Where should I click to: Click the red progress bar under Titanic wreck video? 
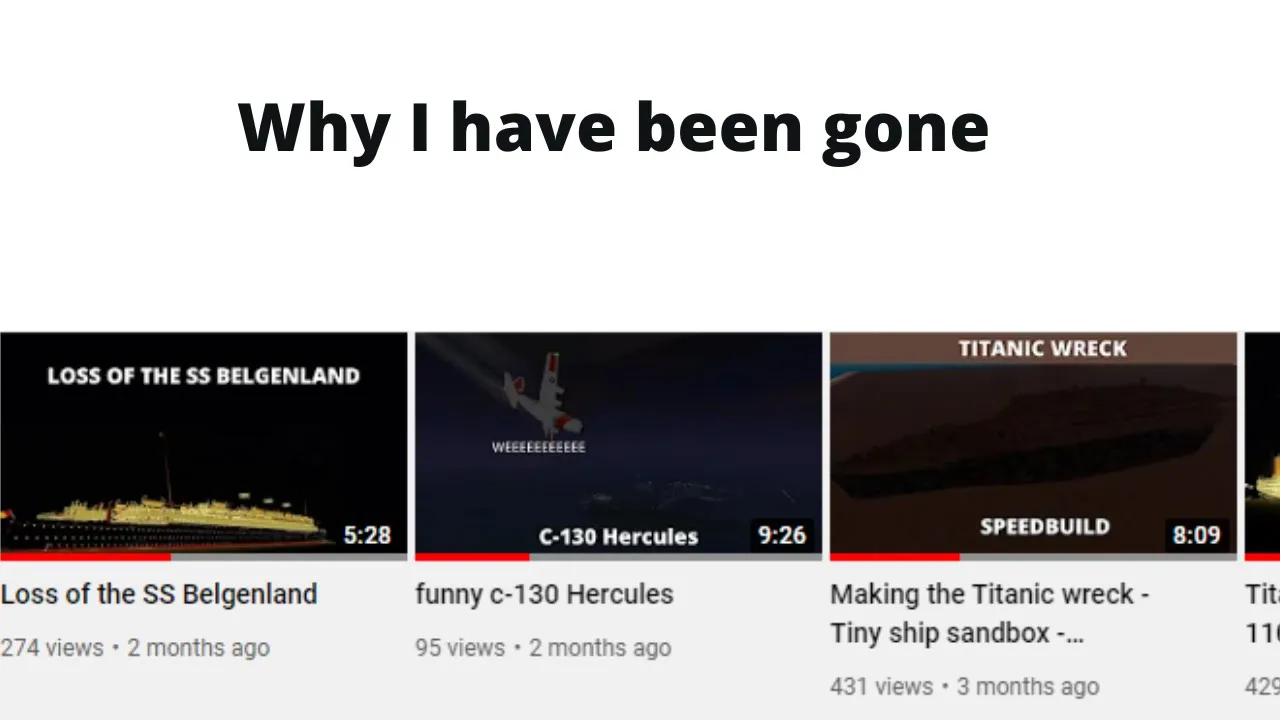[895, 556]
